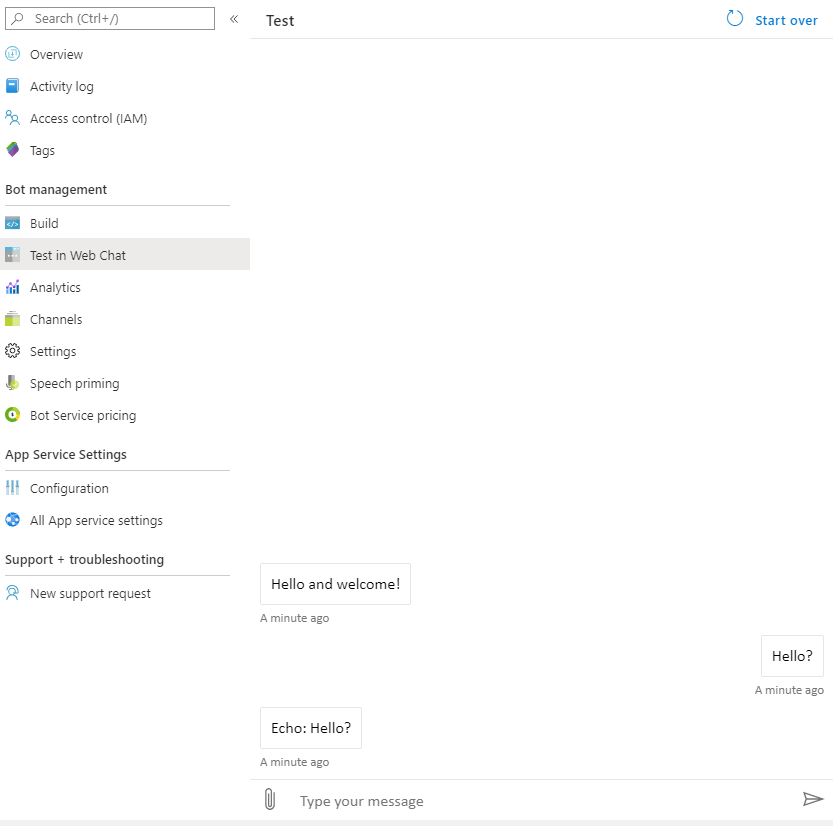The height and width of the screenshot is (826, 833).
Task: Click the Settings gear icon
Action: point(12,352)
